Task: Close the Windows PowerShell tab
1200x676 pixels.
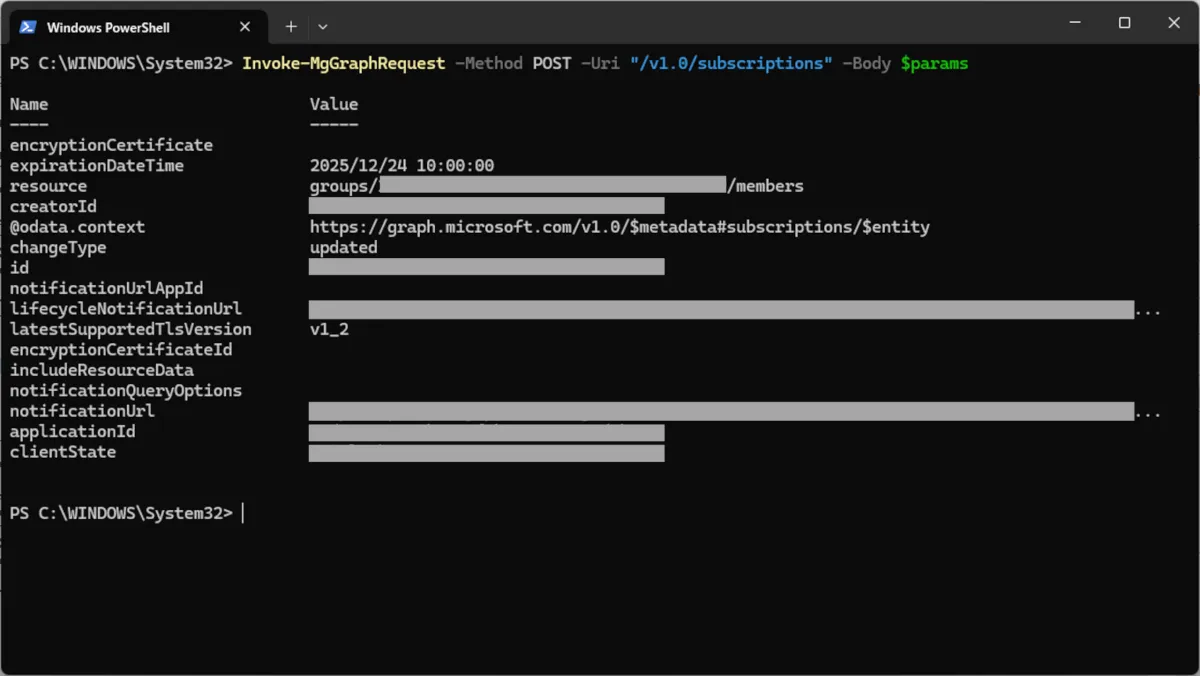Action: click(245, 26)
